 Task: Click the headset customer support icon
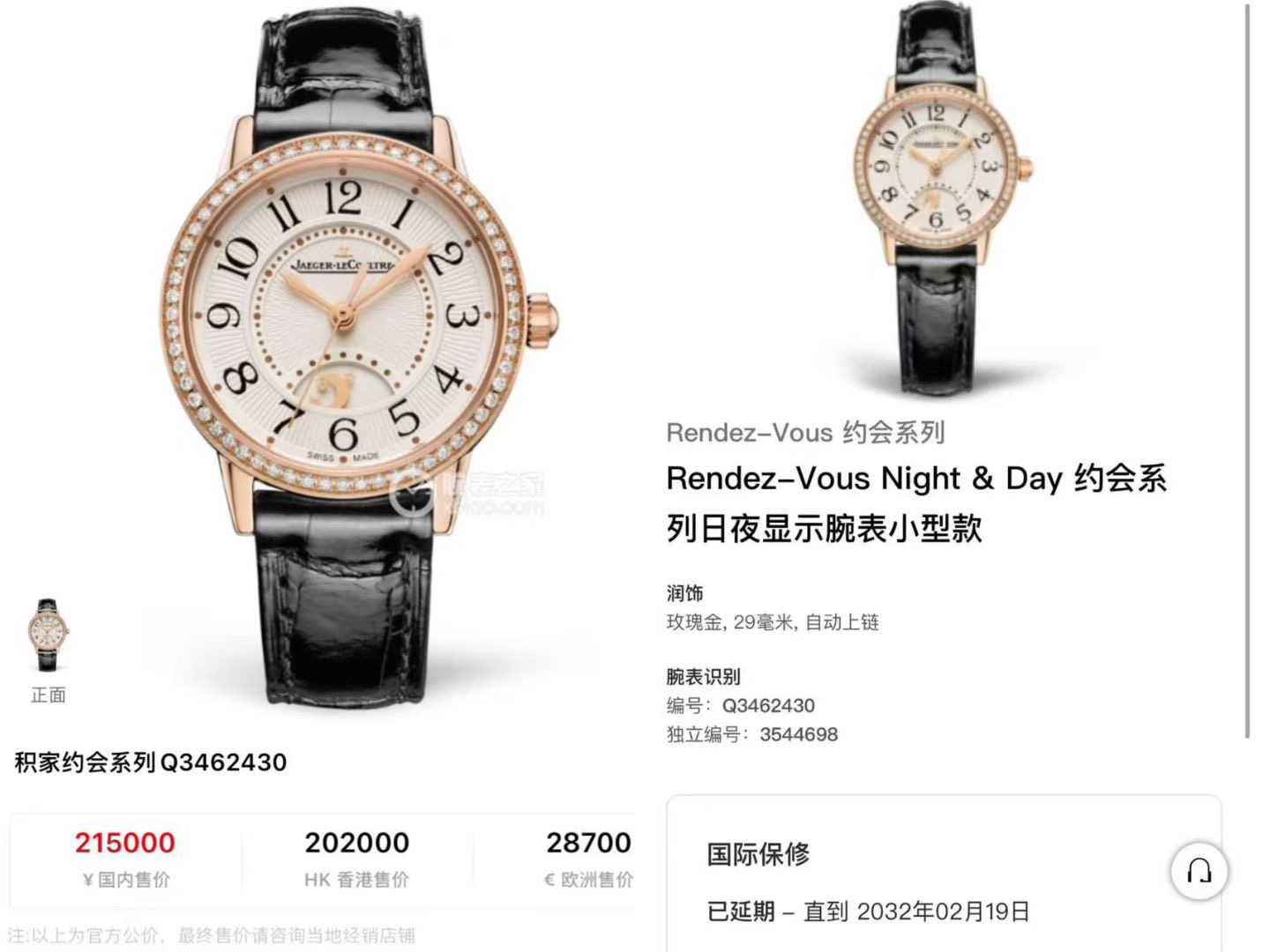tap(1199, 871)
